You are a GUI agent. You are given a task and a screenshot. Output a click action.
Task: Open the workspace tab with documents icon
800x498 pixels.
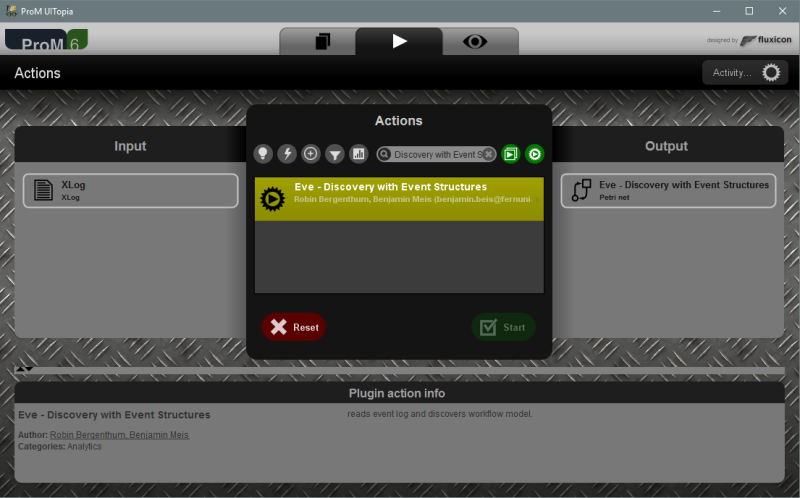322,41
